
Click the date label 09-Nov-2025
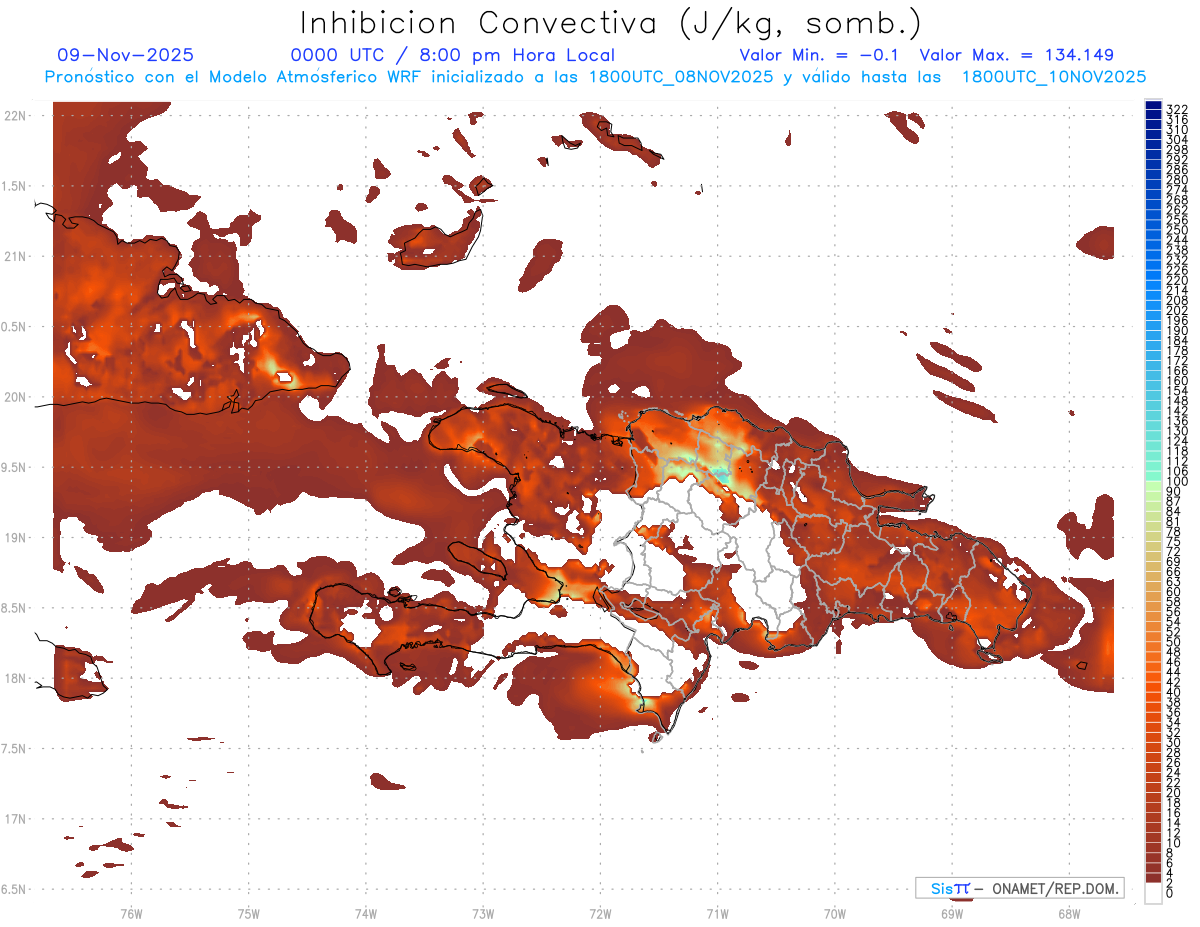click(126, 55)
